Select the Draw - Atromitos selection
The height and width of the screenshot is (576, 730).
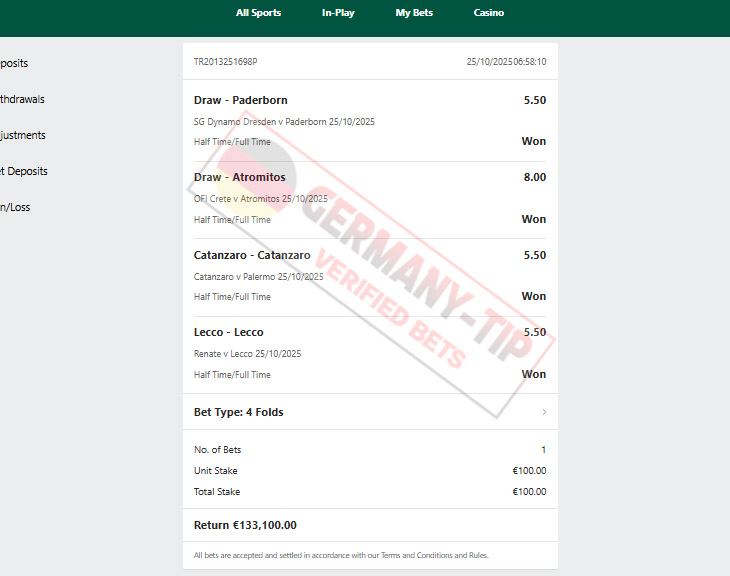(240, 177)
